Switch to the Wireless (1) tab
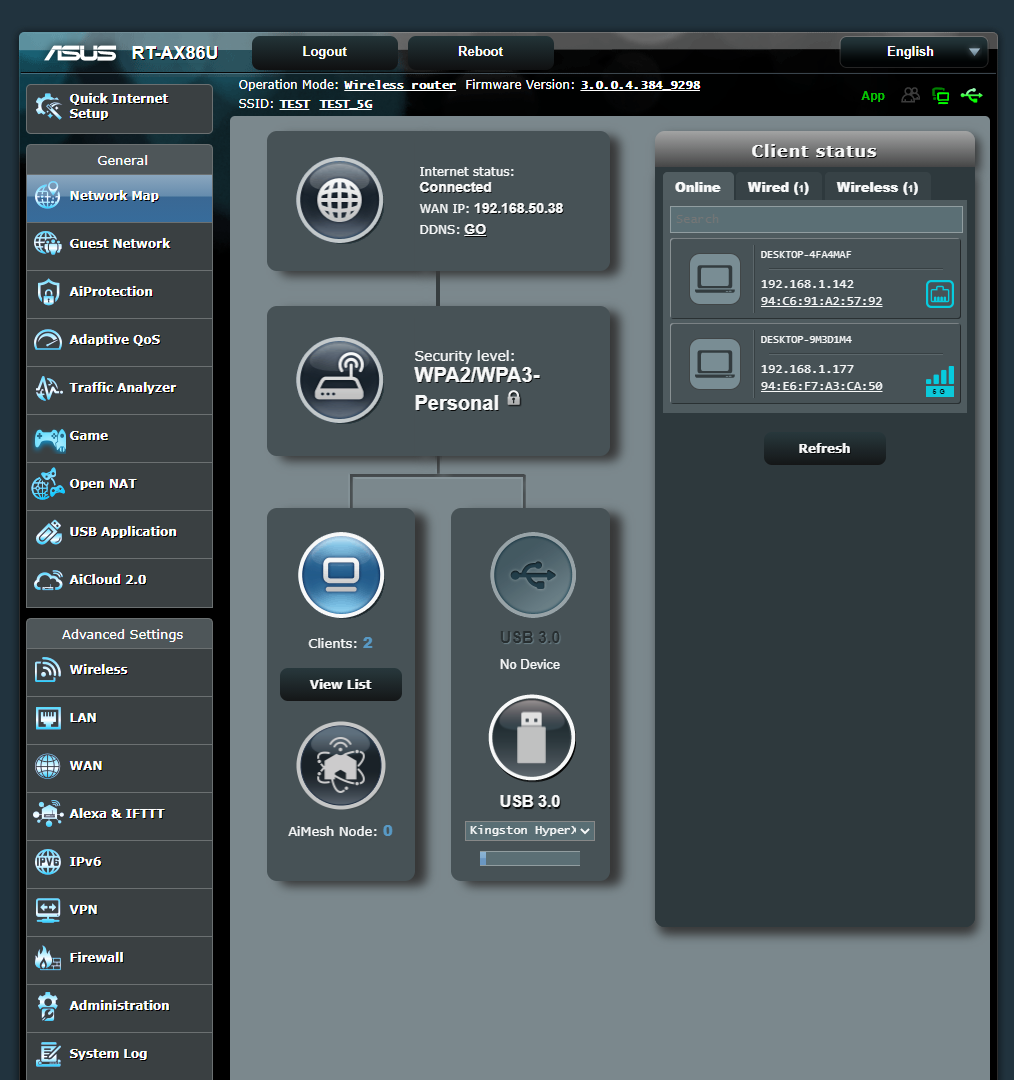The height and width of the screenshot is (1080, 1014). (x=877, y=186)
